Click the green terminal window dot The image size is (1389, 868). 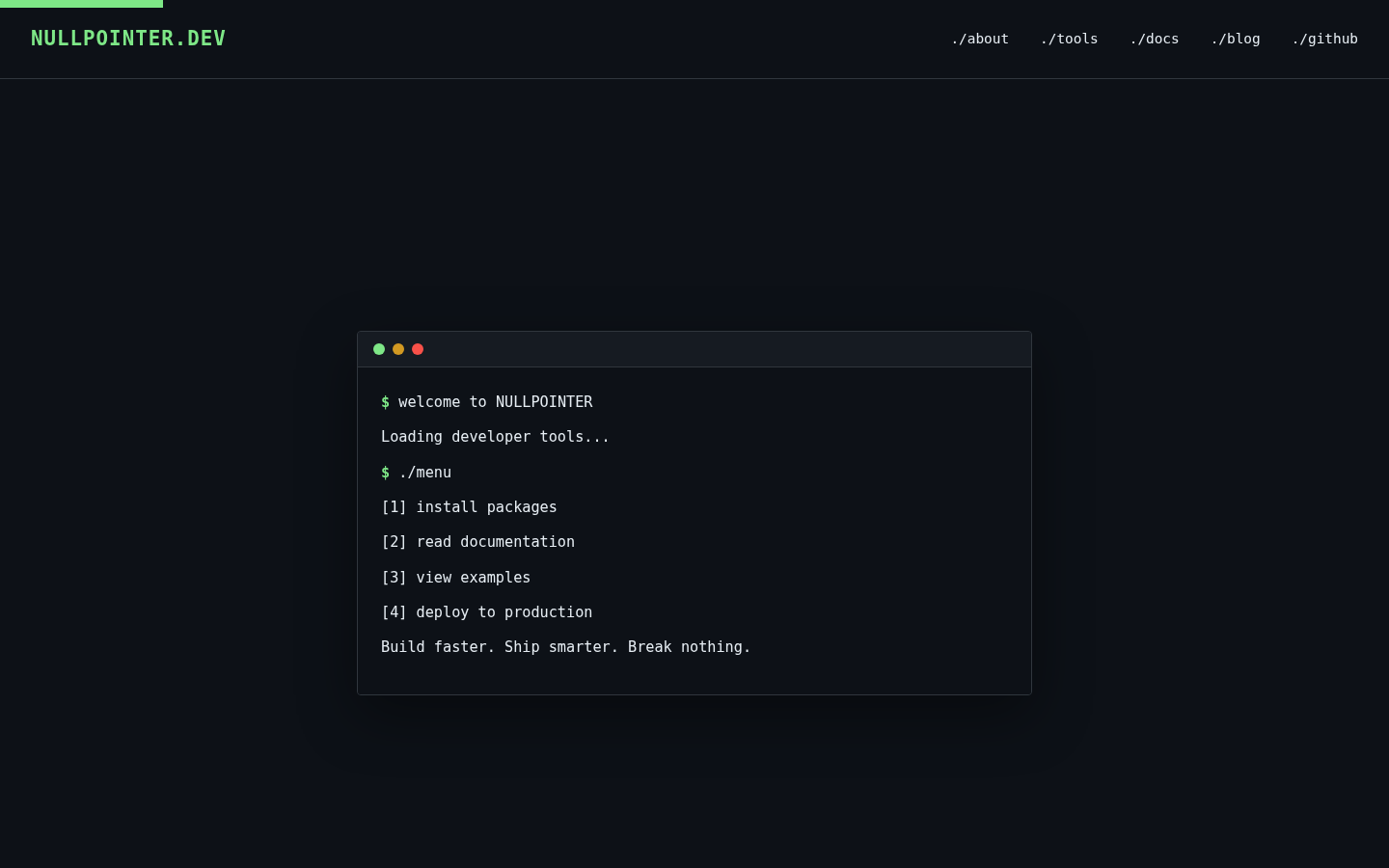tap(379, 349)
